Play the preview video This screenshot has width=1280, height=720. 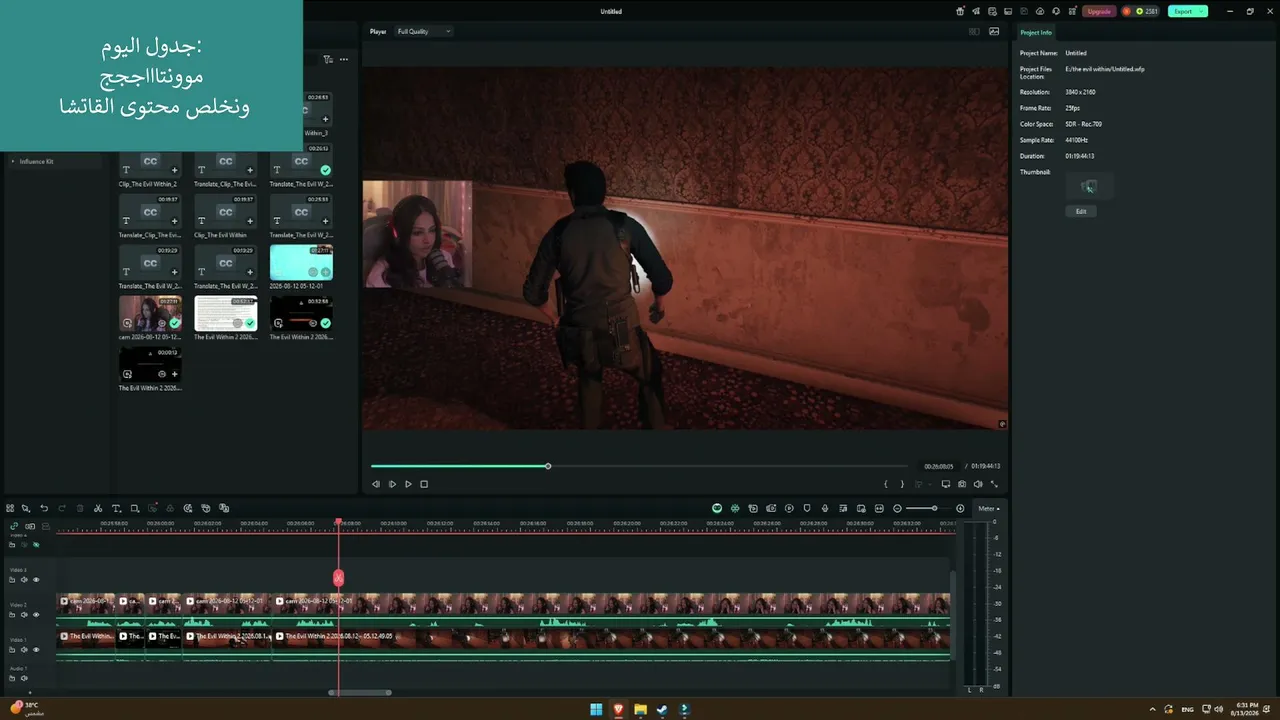click(408, 484)
